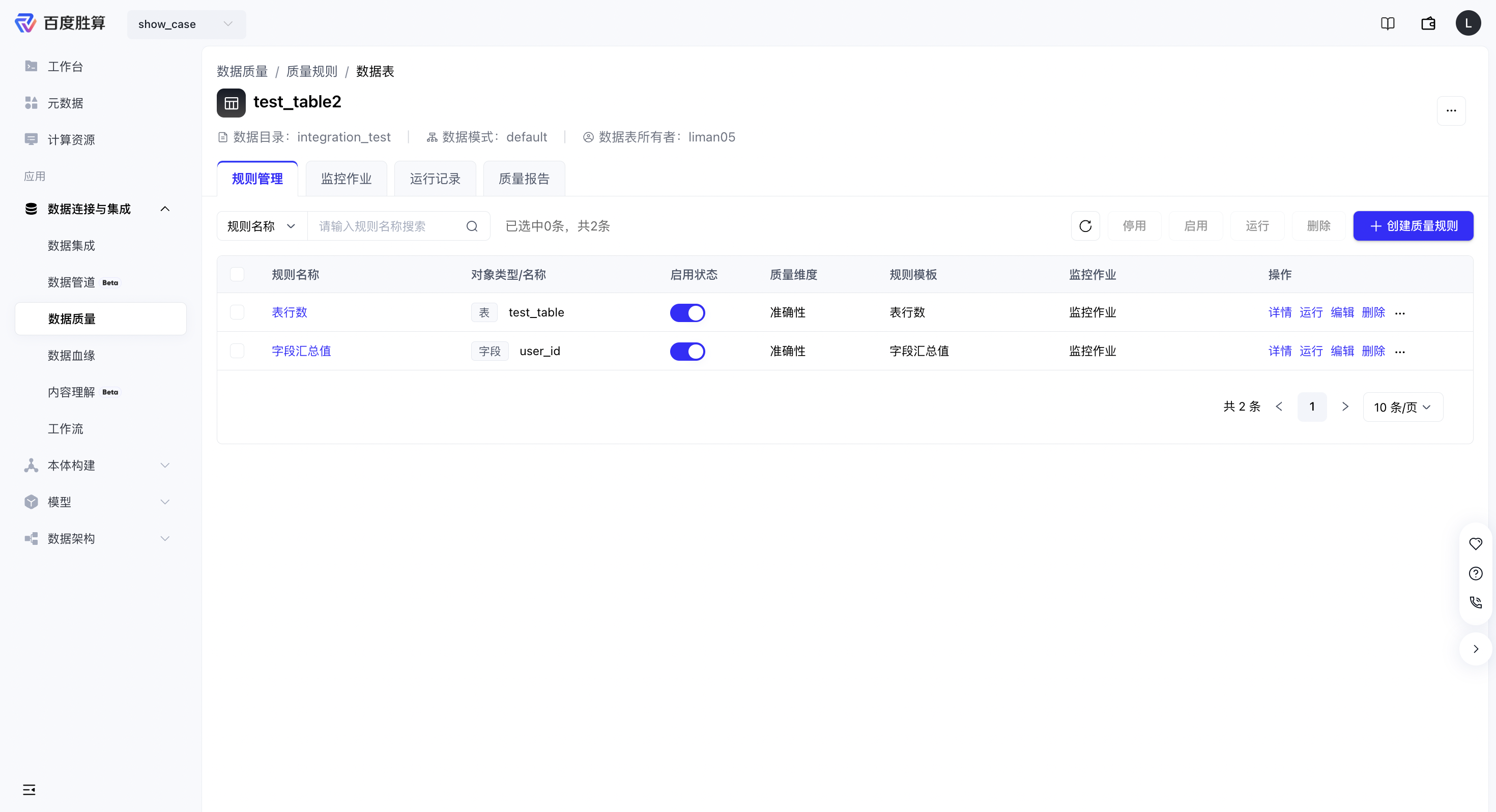Click the 停用 batch button
This screenshot has width=1496, height=812.
click(1134, 226)
